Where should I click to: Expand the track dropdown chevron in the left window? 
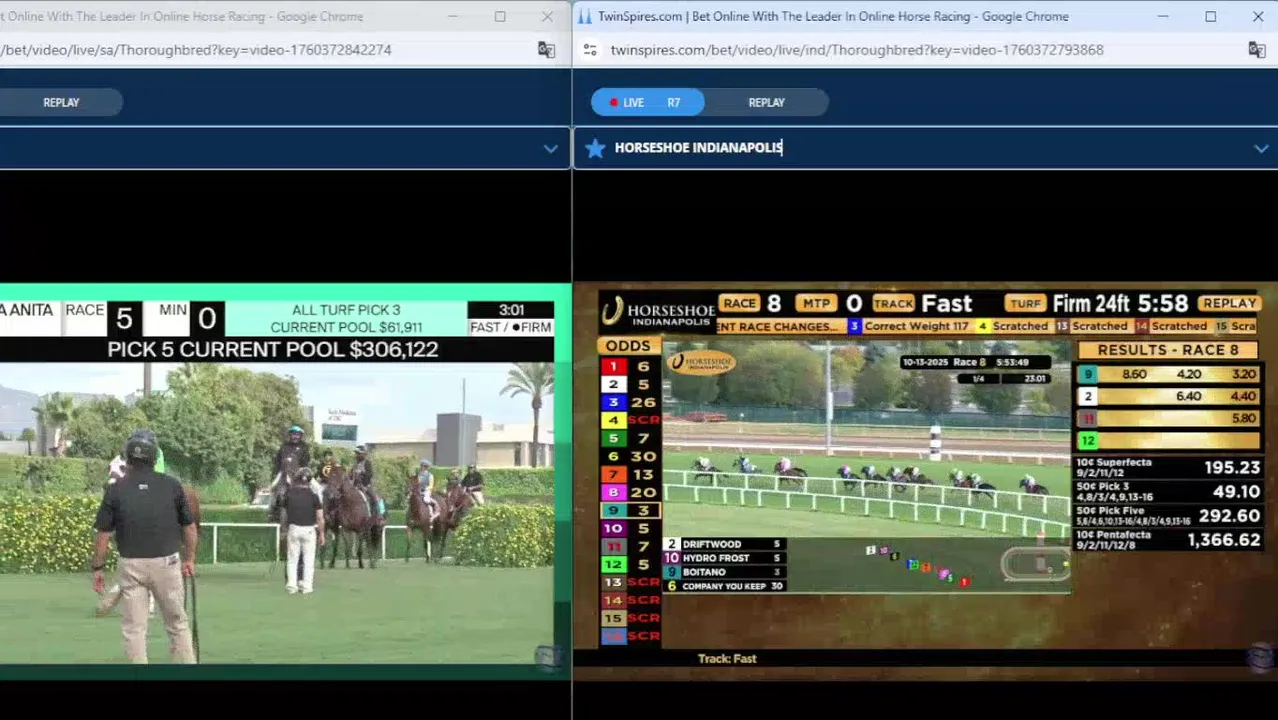[550, 148]
